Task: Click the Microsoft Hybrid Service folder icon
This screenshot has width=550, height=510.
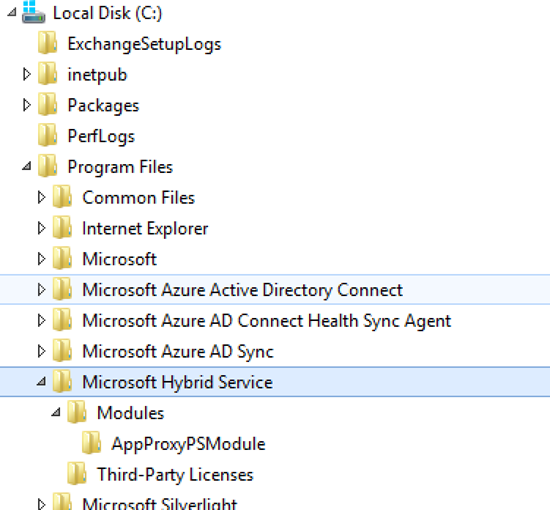Action: (x=62, y=381)
